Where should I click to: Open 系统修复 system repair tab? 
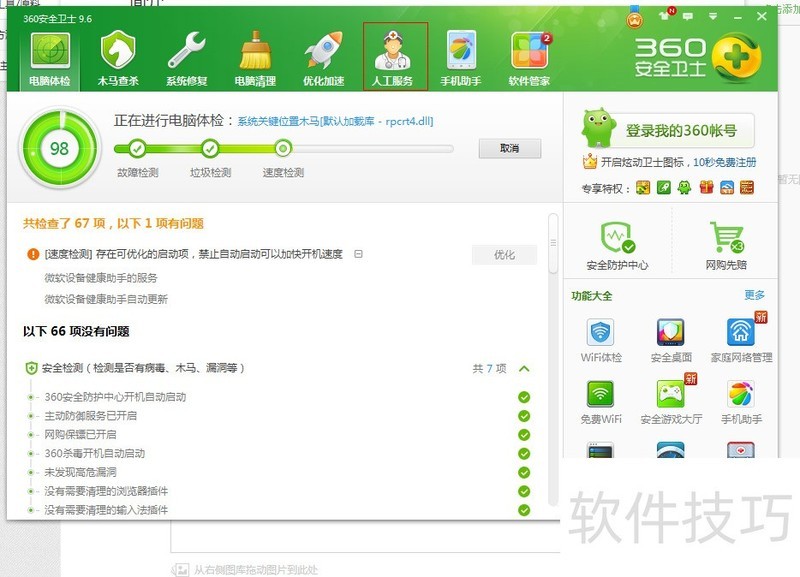[187, 59]
